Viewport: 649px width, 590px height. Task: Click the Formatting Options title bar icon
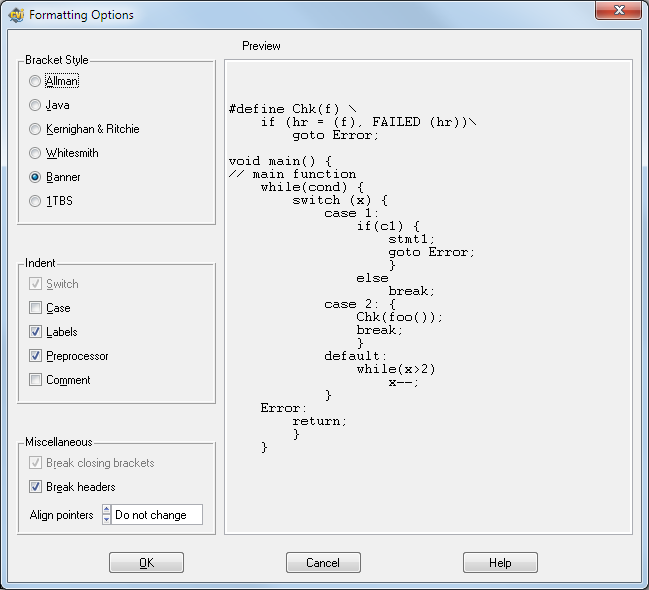pos(15,15)
